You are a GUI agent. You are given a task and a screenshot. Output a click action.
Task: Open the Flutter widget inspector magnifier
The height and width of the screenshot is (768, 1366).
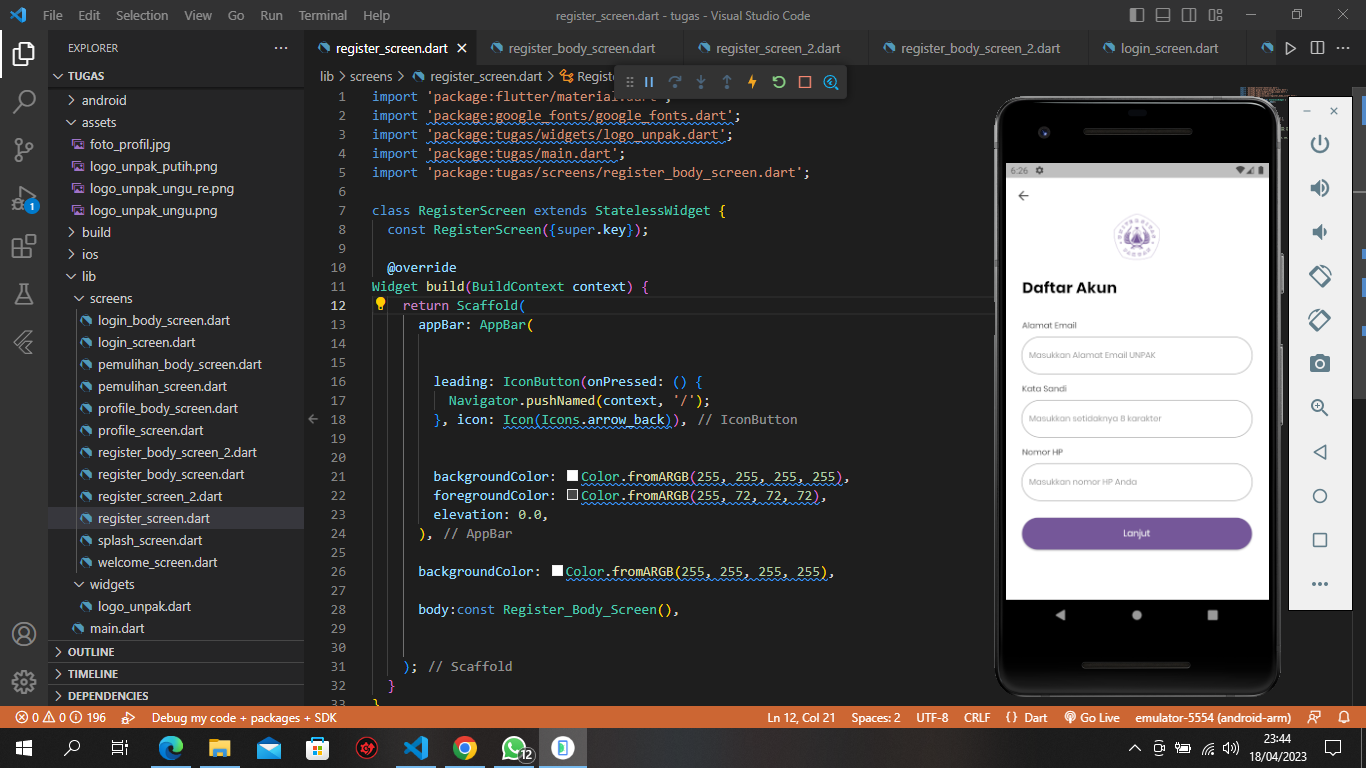click(x=831, y=82)
